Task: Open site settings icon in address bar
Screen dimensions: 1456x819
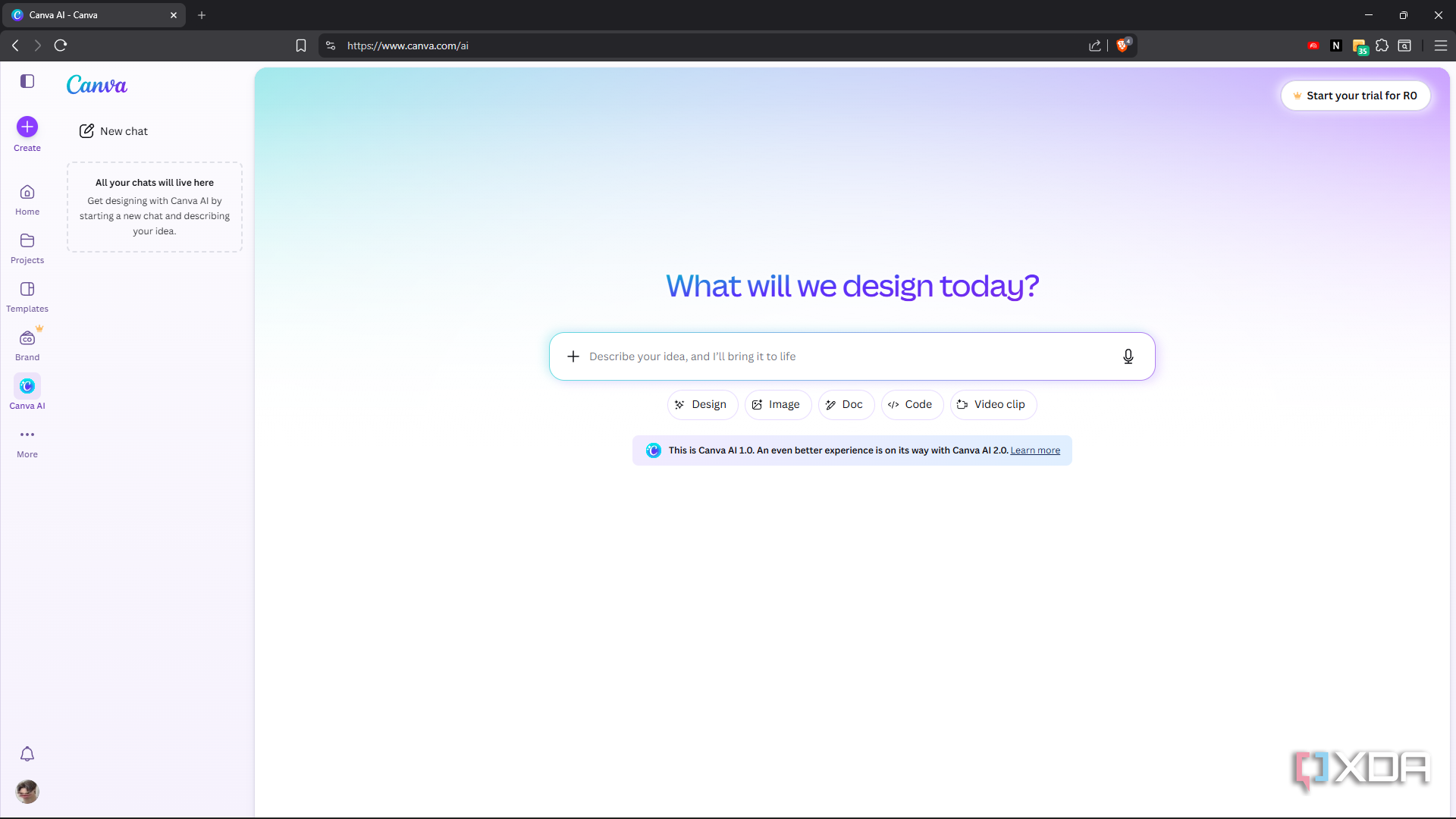Action: [331, 45]
